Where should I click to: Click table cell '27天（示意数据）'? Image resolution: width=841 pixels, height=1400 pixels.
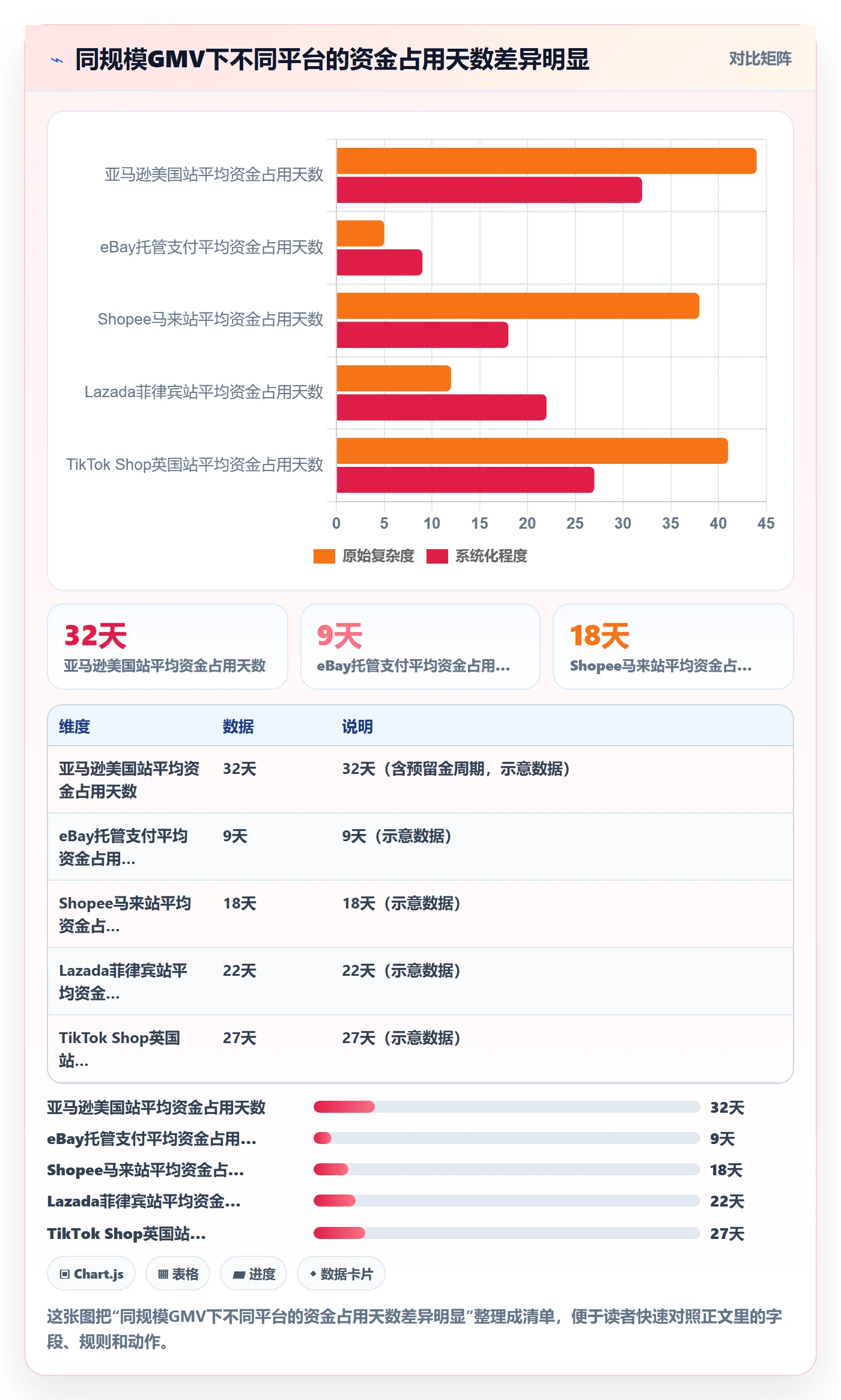click(401, 1038)
